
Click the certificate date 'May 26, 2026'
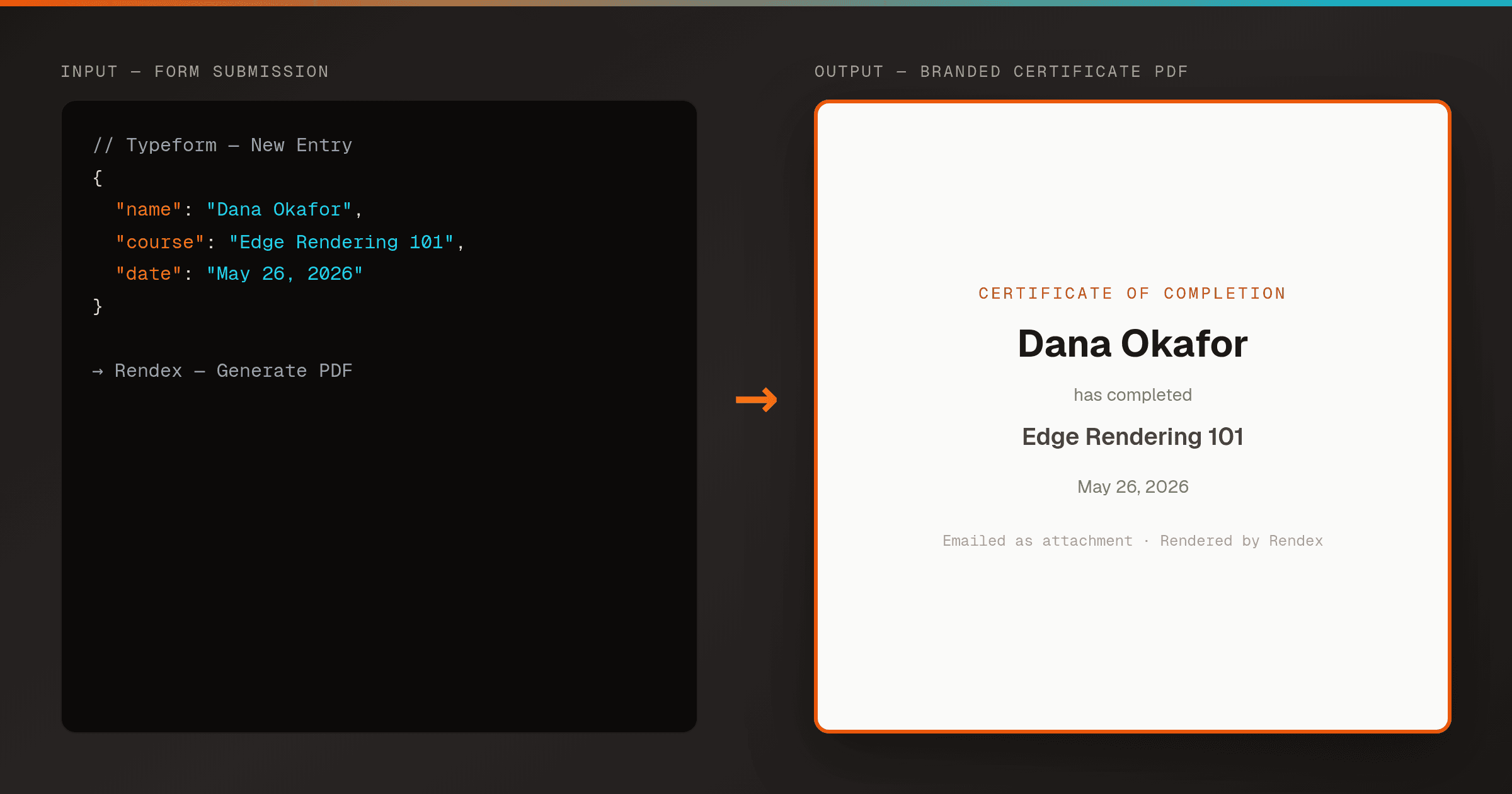click(x=1133, y=487)
